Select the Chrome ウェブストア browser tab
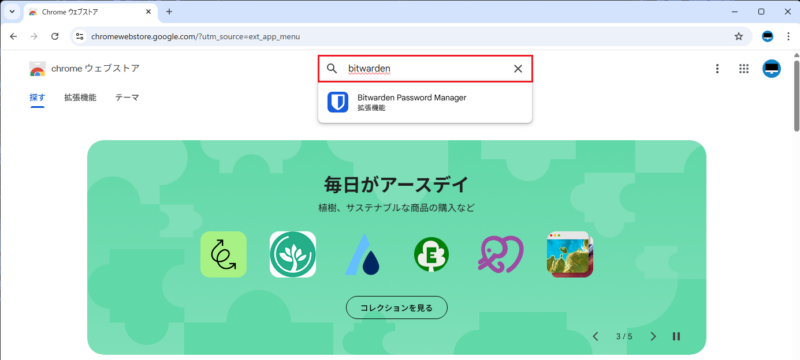The height and width of the screenshot is (360, 800). [90, 12]
